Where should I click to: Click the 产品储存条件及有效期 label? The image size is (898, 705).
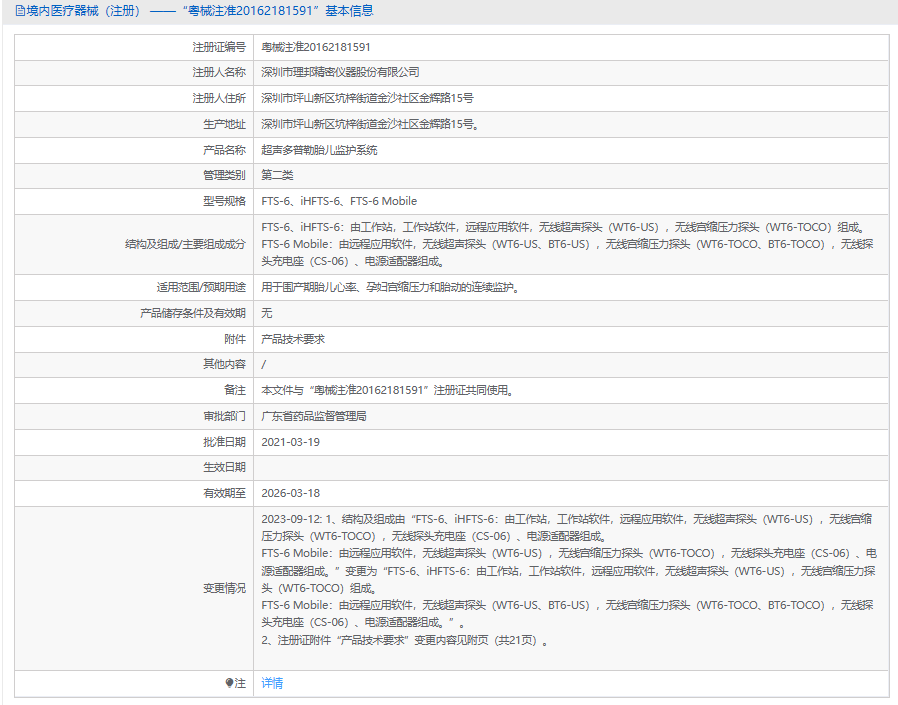[x=192, y=313]
